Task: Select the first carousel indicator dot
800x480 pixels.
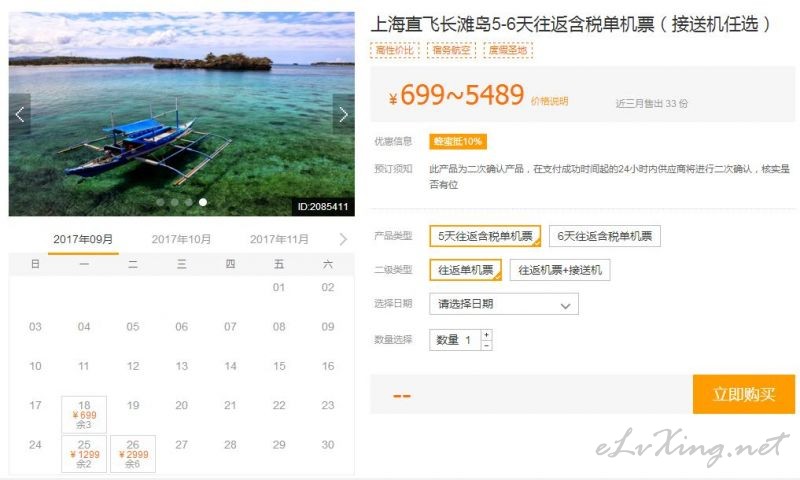Action: [x=160, y=202]
